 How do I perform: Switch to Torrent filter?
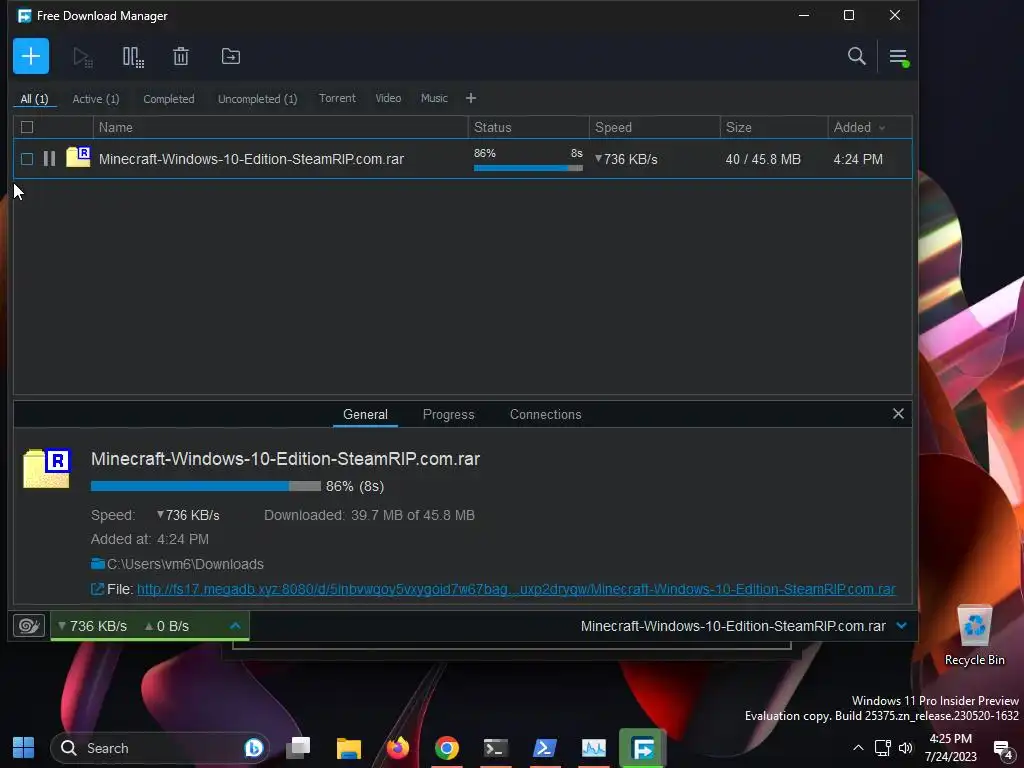tap(337, 98)
